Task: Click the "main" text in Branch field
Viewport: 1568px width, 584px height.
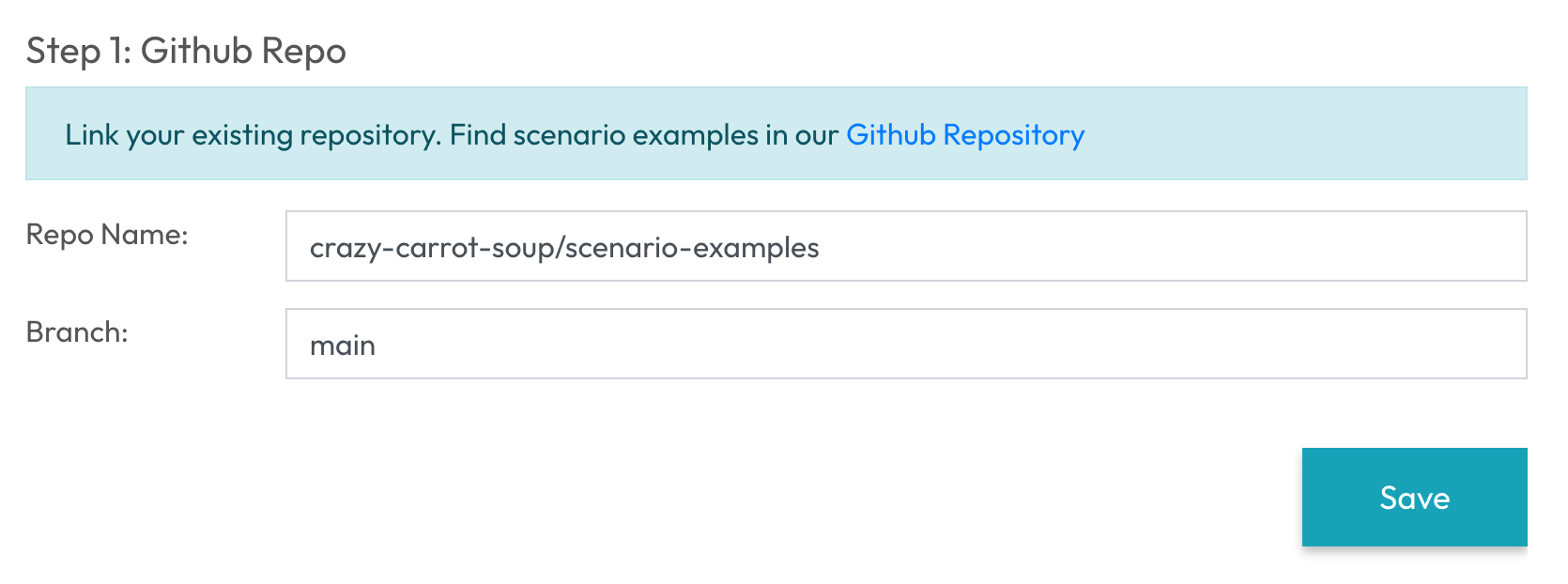Action: (x=343, y=346)
